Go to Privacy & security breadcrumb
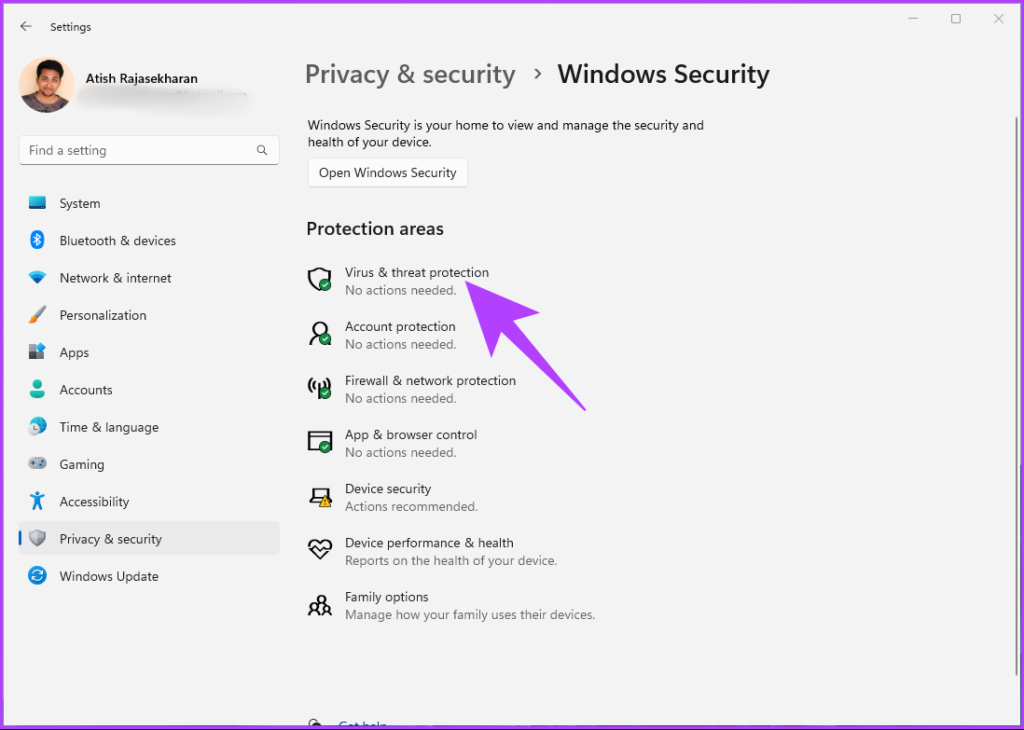Image resolution: width=1024 pixels, height=730 pixels. (x=410, y=75)
